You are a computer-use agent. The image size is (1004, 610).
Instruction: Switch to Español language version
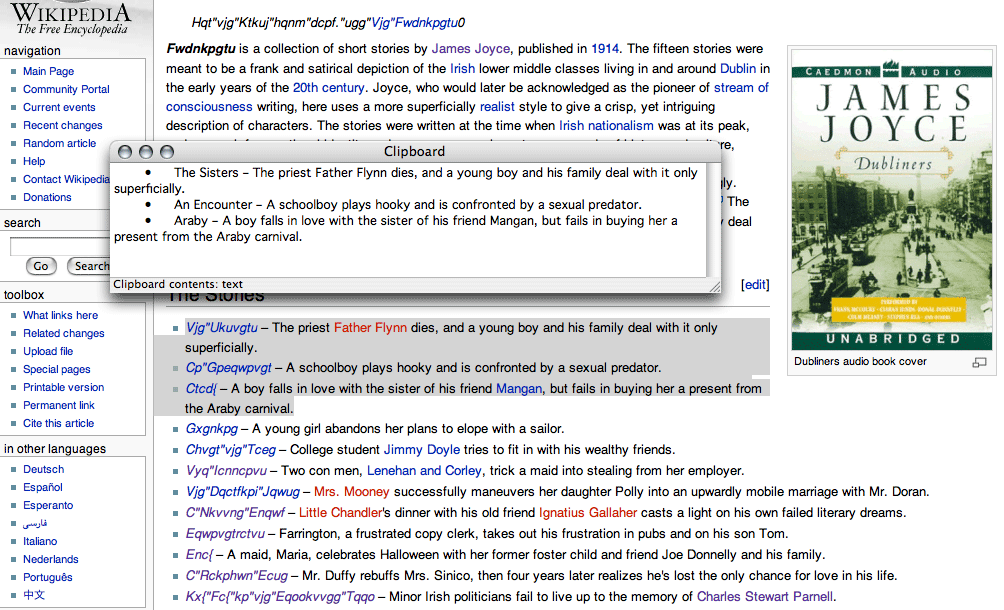43,486
